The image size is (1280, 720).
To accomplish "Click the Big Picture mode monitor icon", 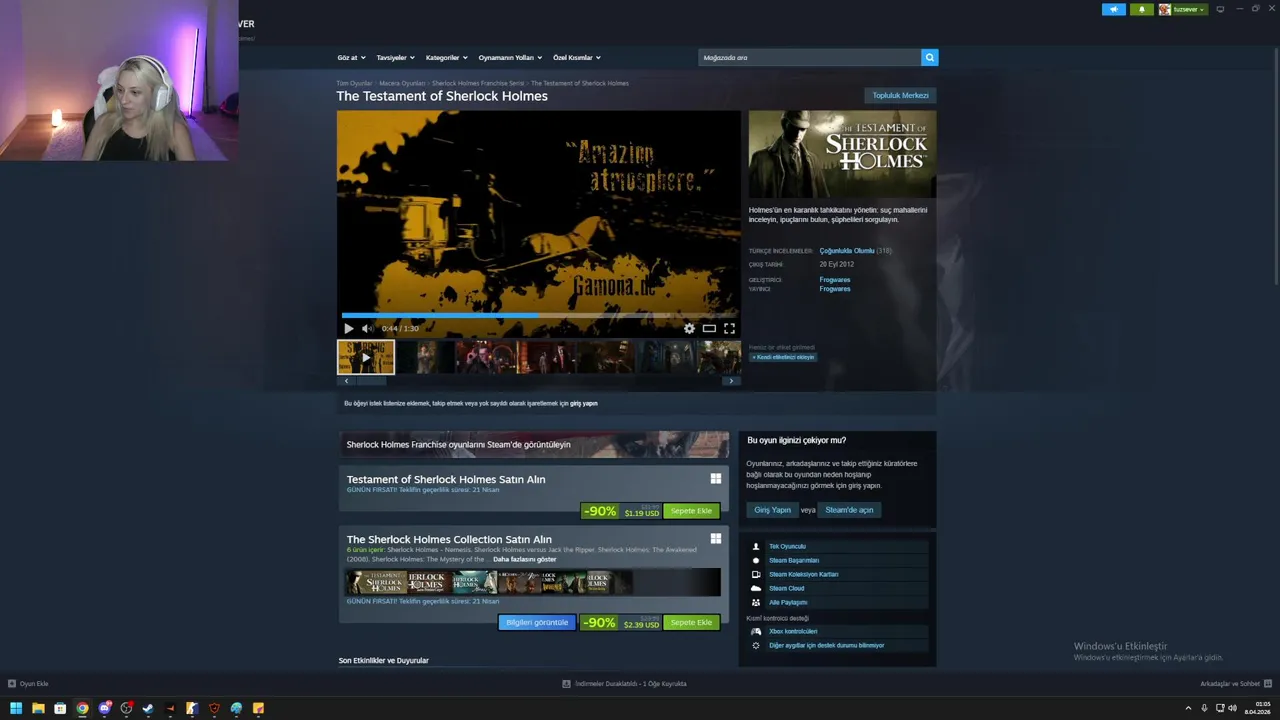I will click(1220, 9).
